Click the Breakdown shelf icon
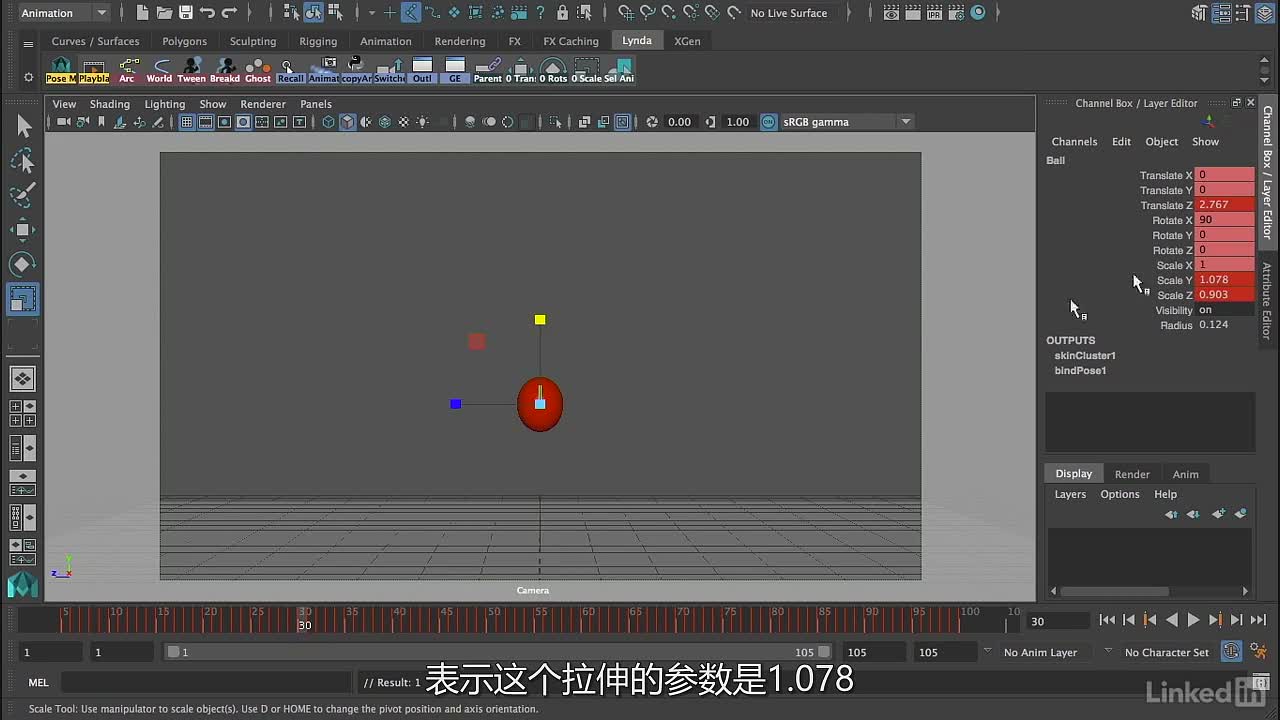 click(225, 70)
